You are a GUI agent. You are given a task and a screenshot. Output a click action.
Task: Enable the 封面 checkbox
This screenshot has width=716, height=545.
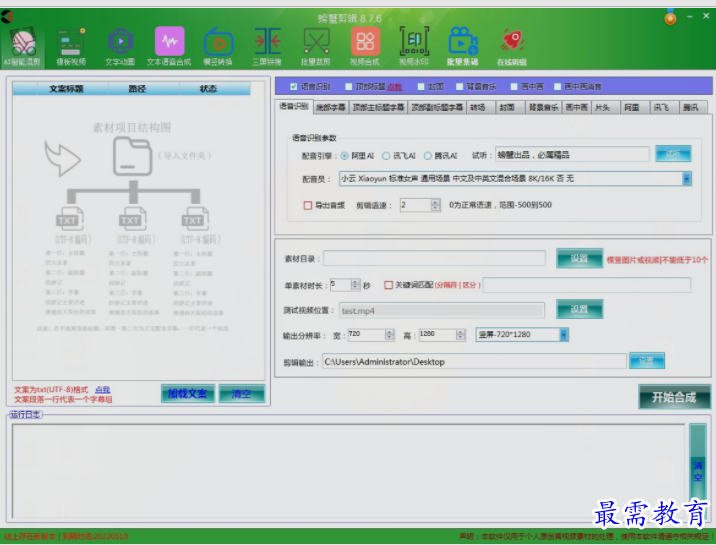pos(421,86)
